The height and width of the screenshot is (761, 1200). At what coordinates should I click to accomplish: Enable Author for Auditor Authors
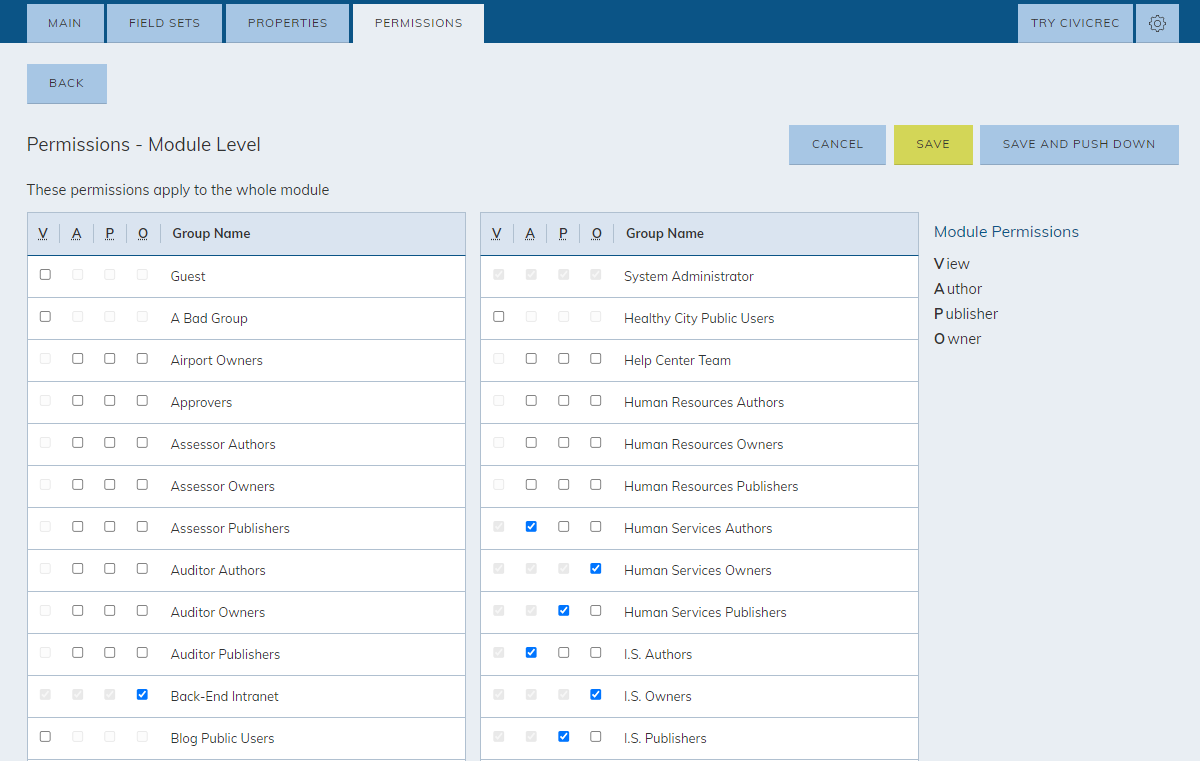click(77, 569)
